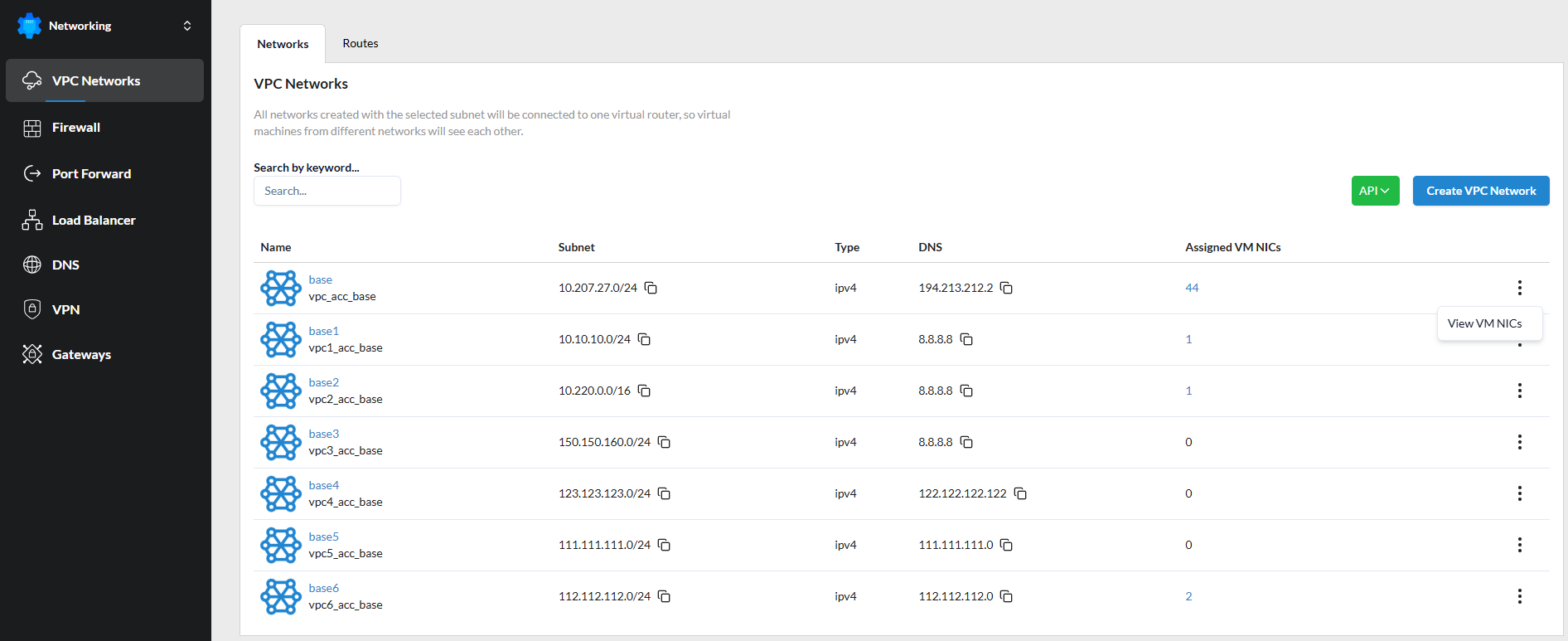This screenshot has height=641, width=1568.
Task: Click the search by keyword field
Action: [x=327, y=191]
